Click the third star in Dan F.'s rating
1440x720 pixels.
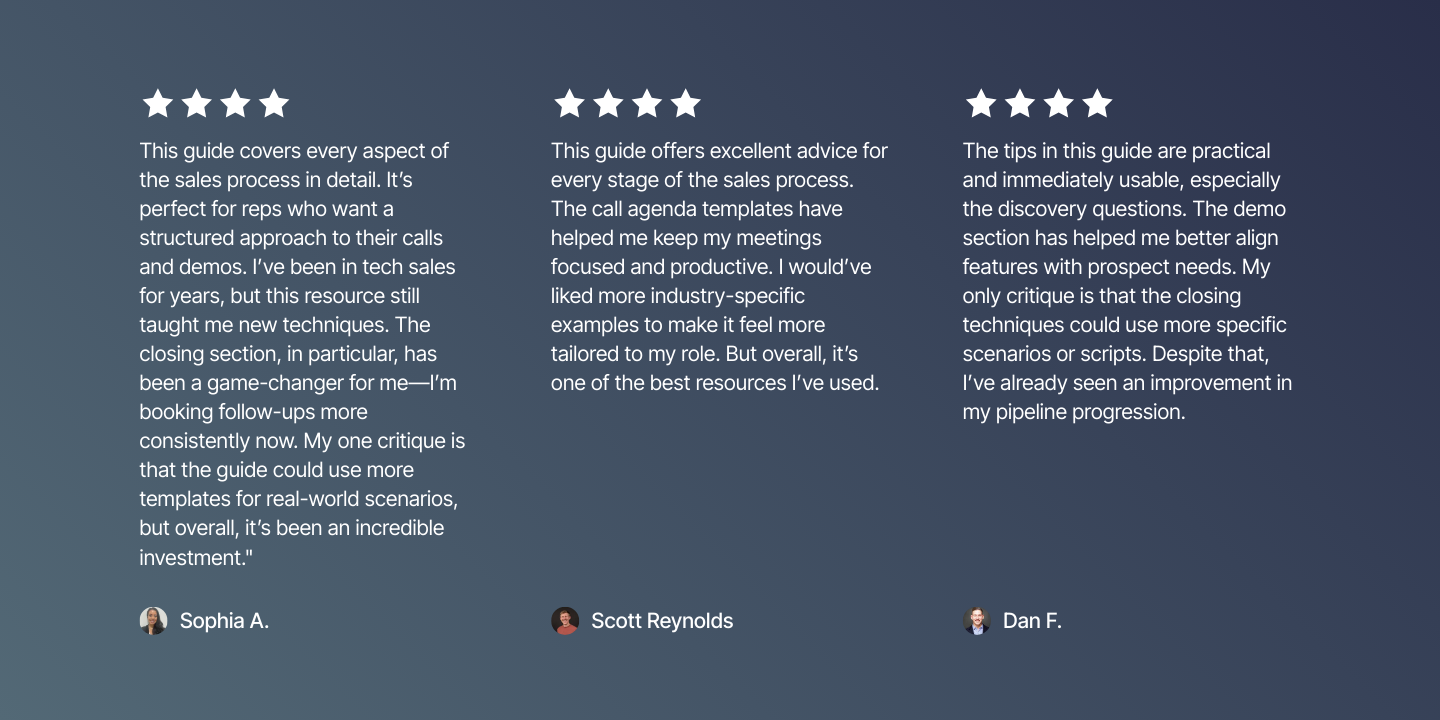click(x=1058, y=103)
